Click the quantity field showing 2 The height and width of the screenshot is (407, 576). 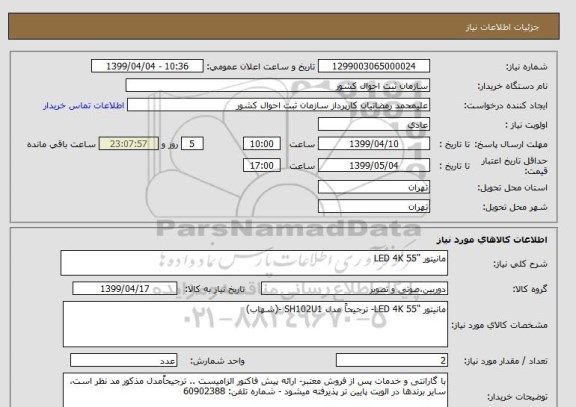click(x=392, y=360)
